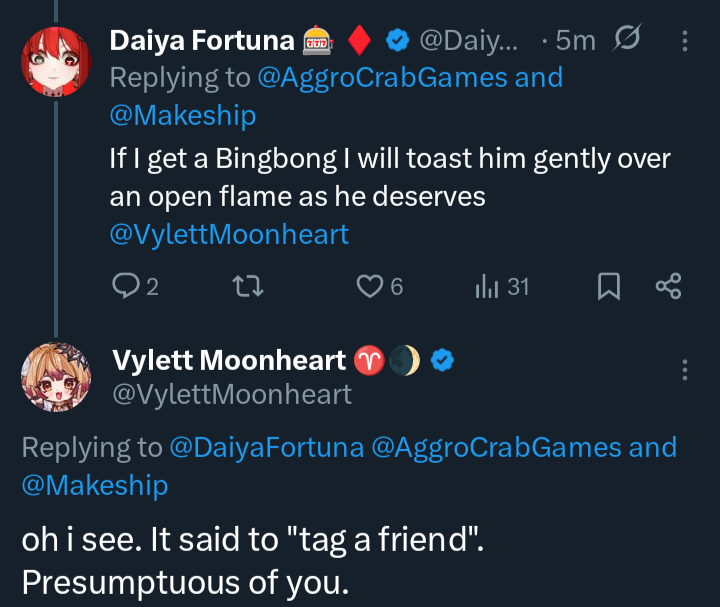Open more options on Vylett's tweet

pos(684,370)
